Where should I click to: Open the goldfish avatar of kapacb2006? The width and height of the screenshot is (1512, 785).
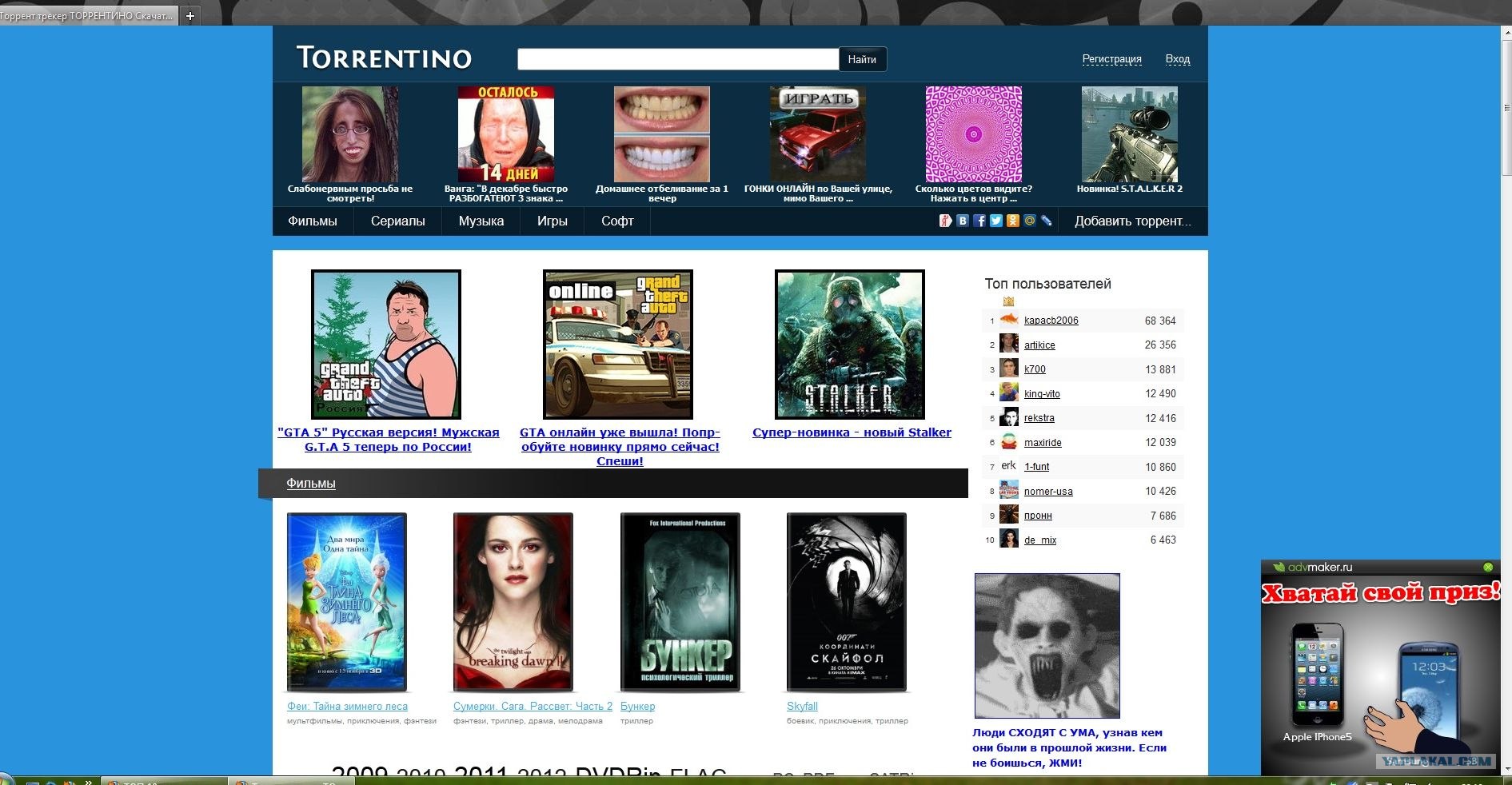[x=1009, y=320]
